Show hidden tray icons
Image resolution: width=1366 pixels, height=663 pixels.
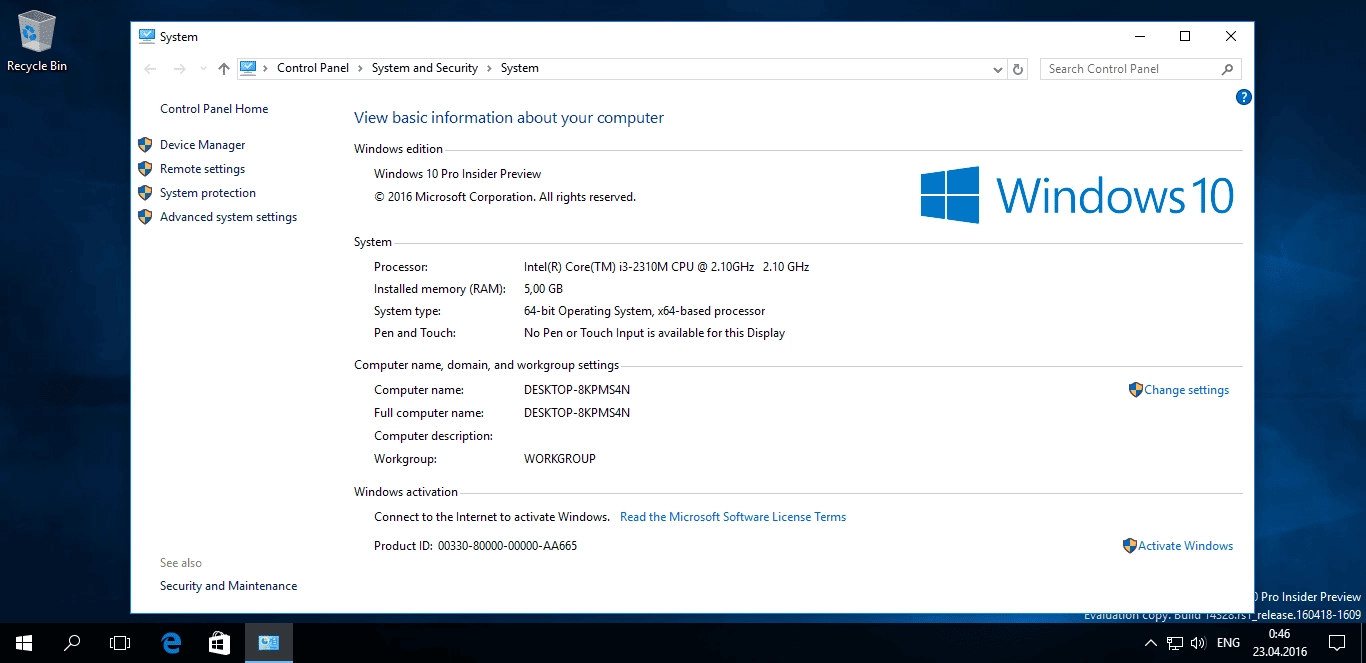pos(1151,643)
